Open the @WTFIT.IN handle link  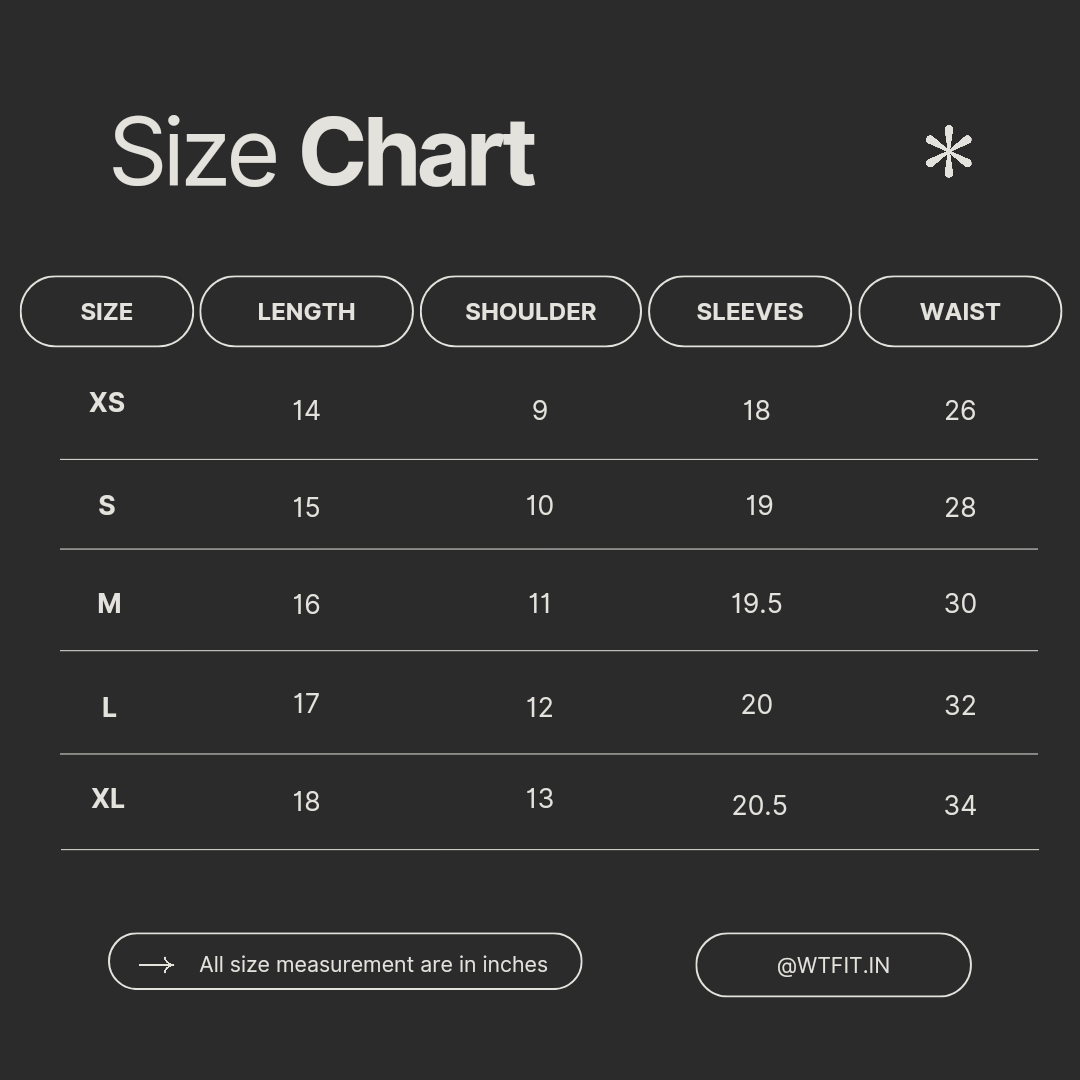(x=833, y=965)
